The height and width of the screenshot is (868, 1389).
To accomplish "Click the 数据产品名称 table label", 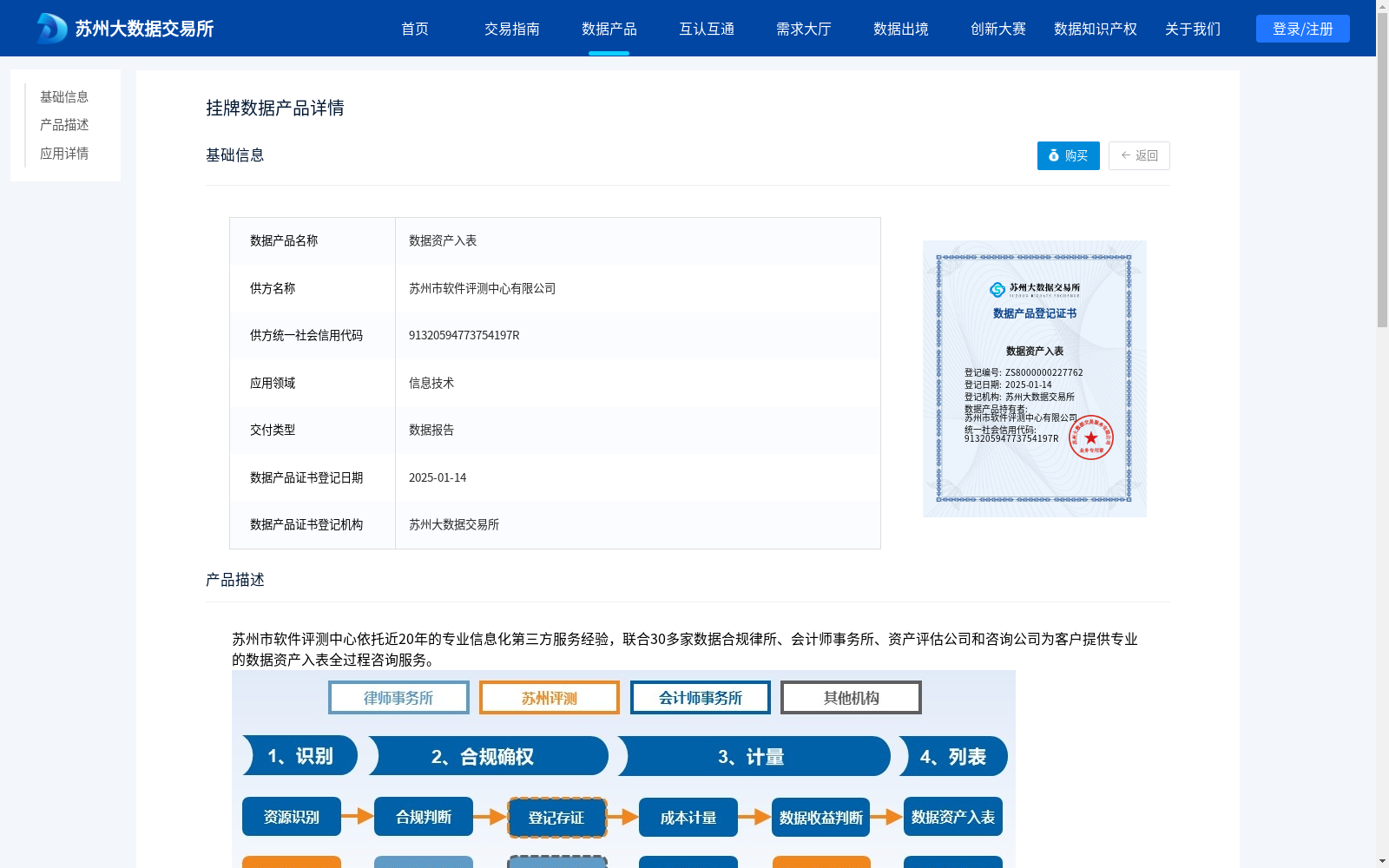I will coord(284,240).
